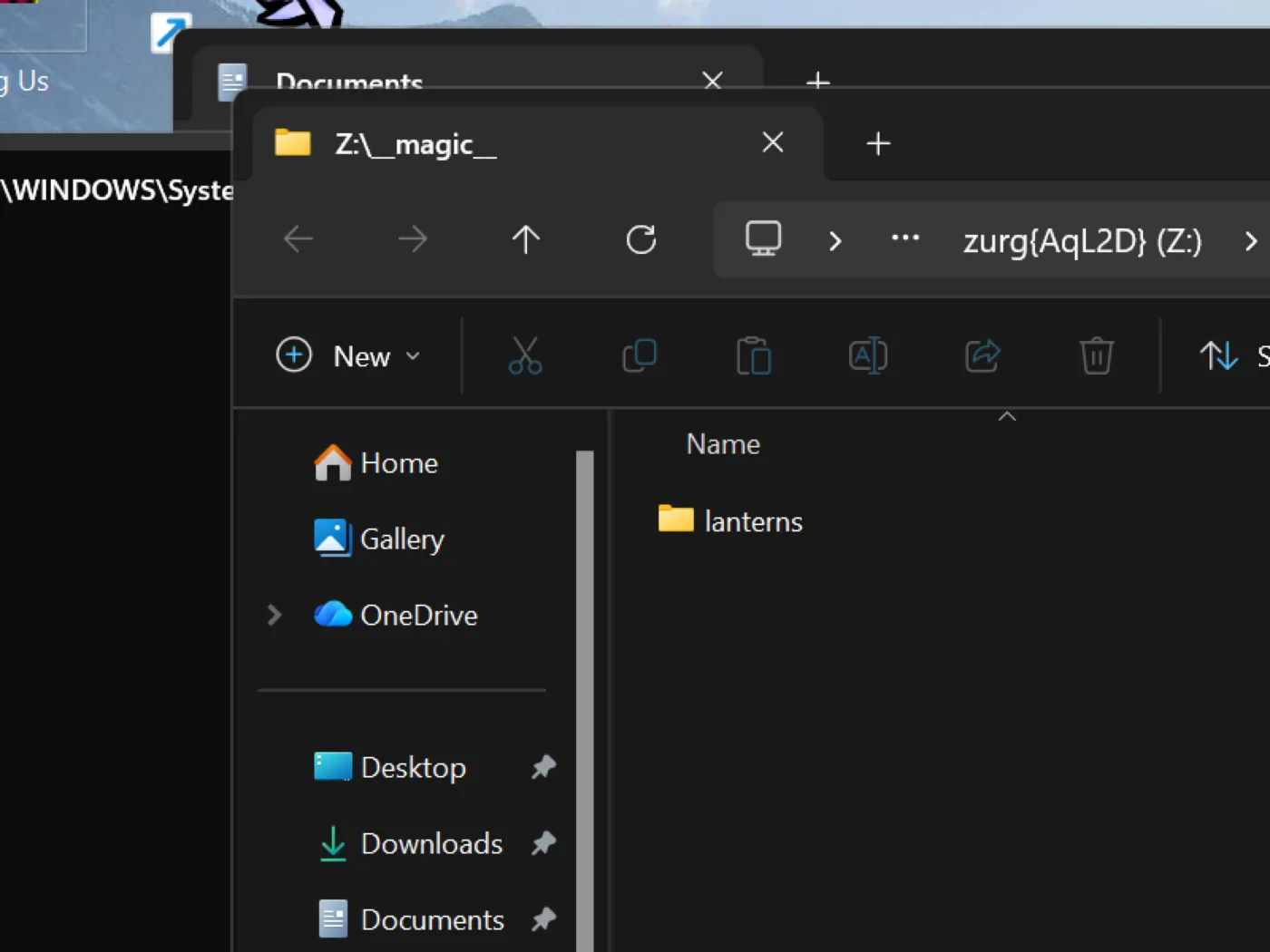
Task: Select zurg{AqL2D} (Z:) breadcrumb
Action: click(x=1082, y=241)
